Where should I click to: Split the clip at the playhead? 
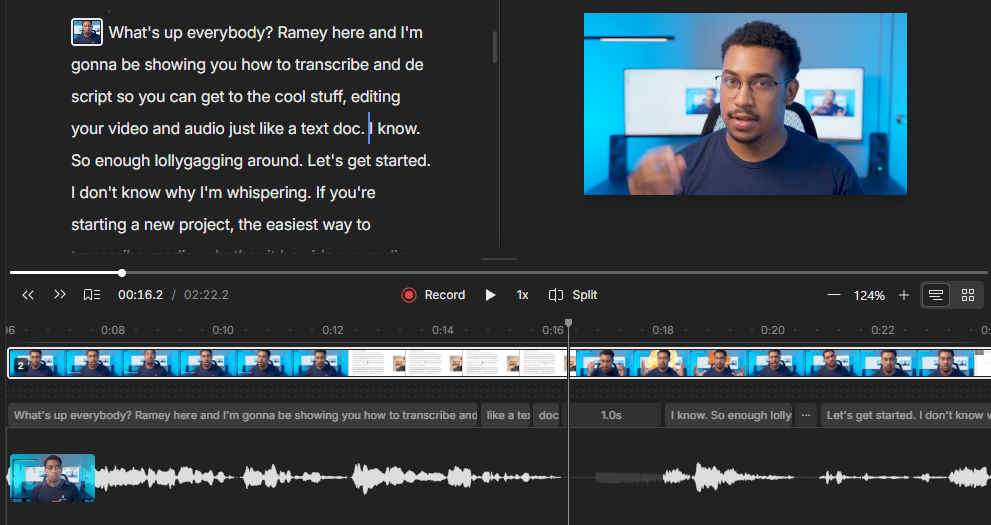573,295
